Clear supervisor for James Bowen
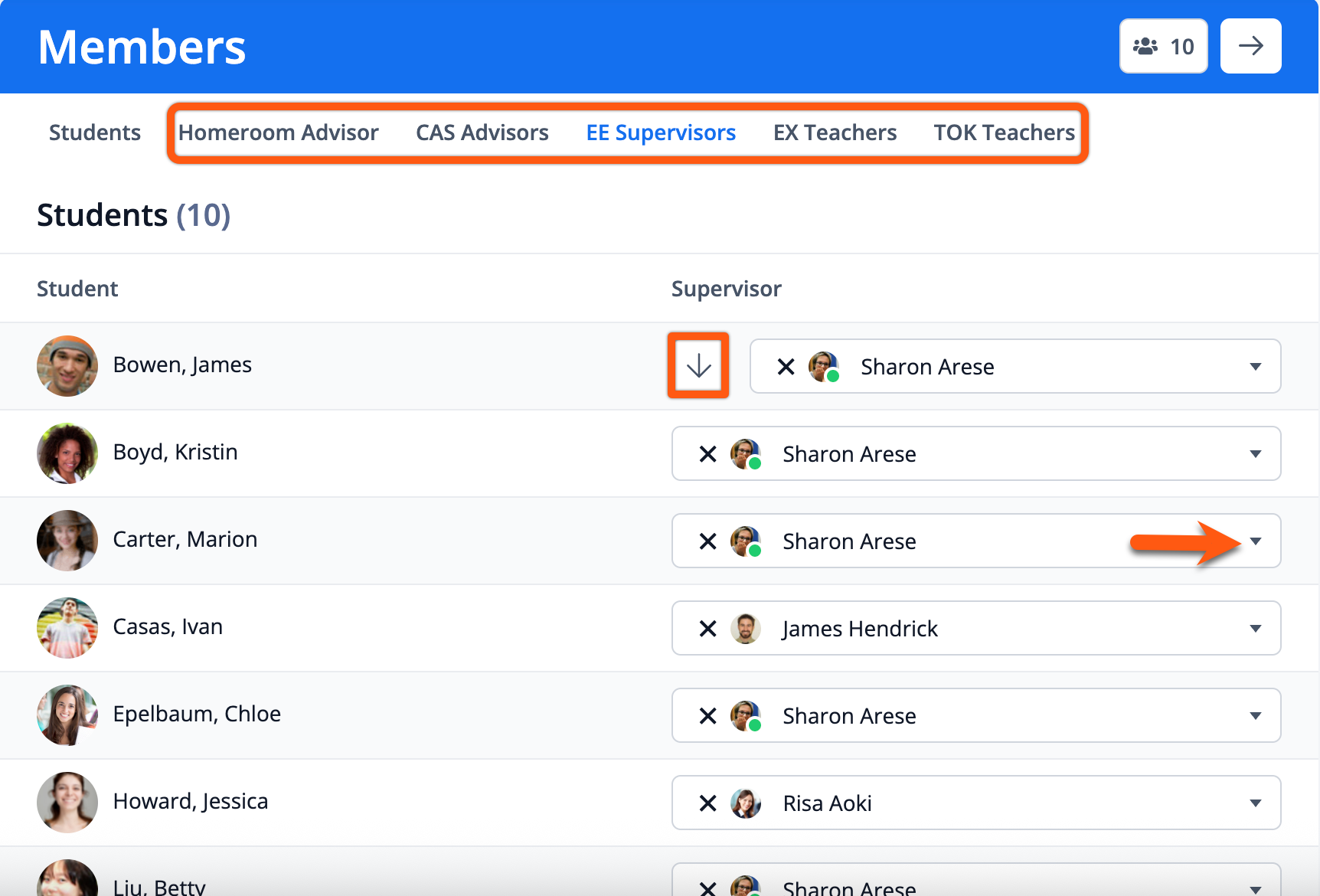The height and width of the screenshot is (896, 1320). pyautogui.click(x=786, y=367)
